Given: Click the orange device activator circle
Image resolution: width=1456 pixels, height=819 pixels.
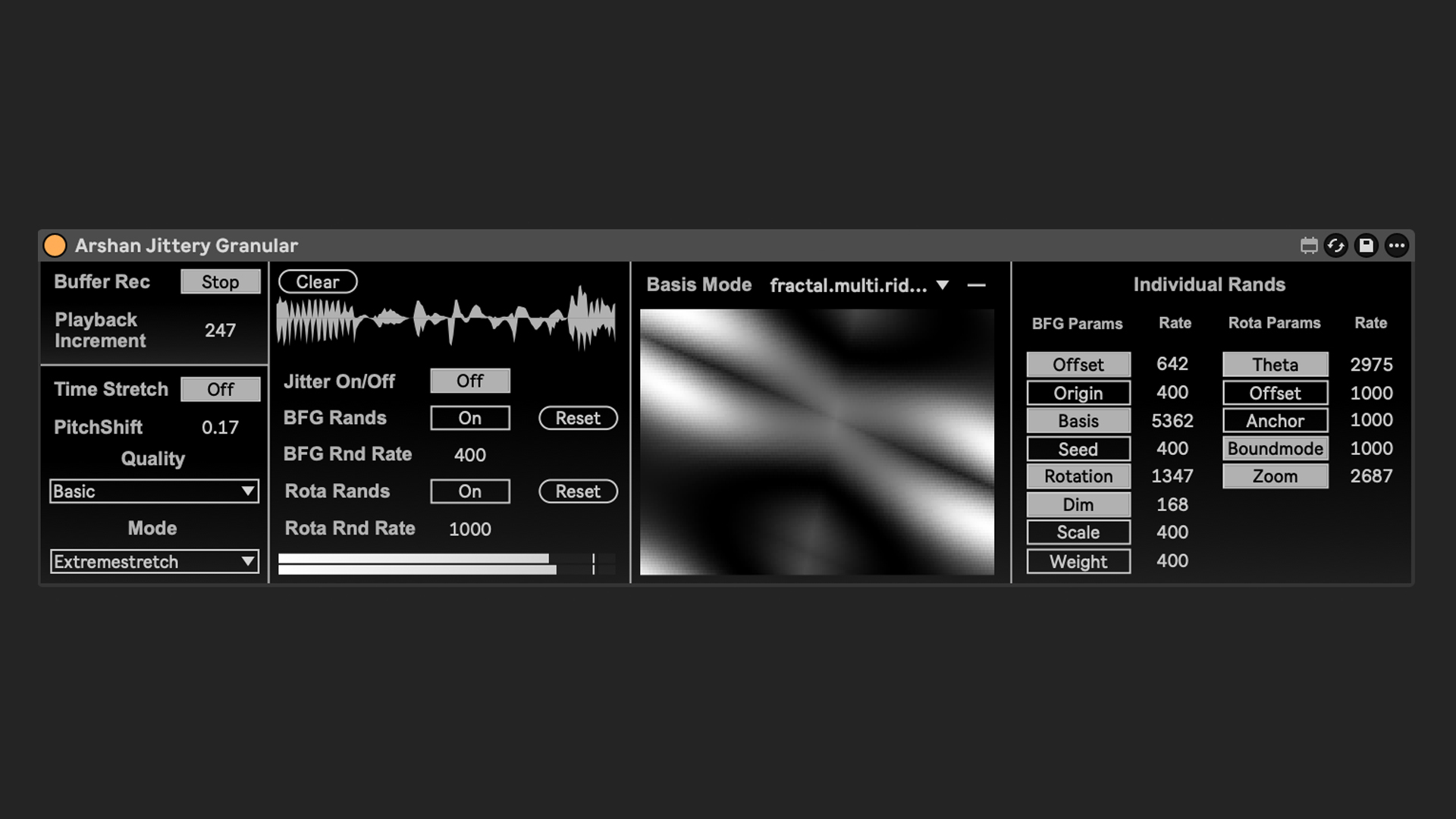Looking at the screenshot, I should [x=55, y=246].
